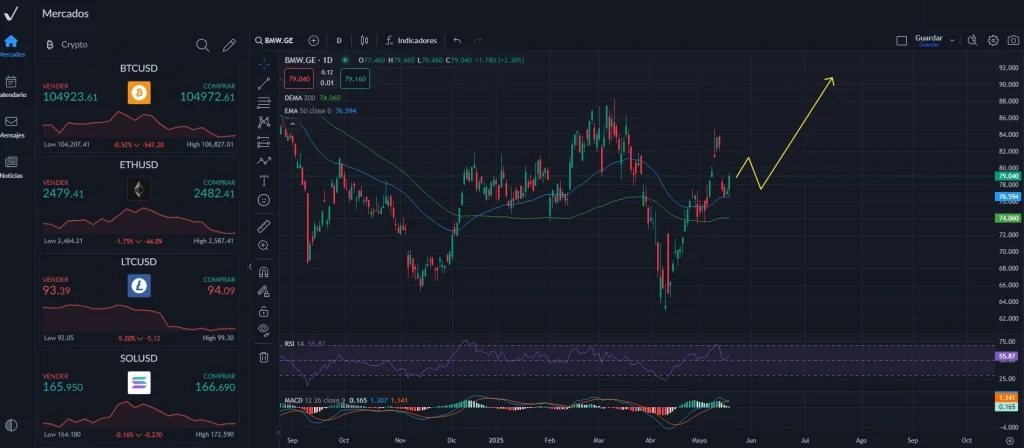1024x448 pixels.
Task: Open quick search lightning icon
Action: coord(972,40)
